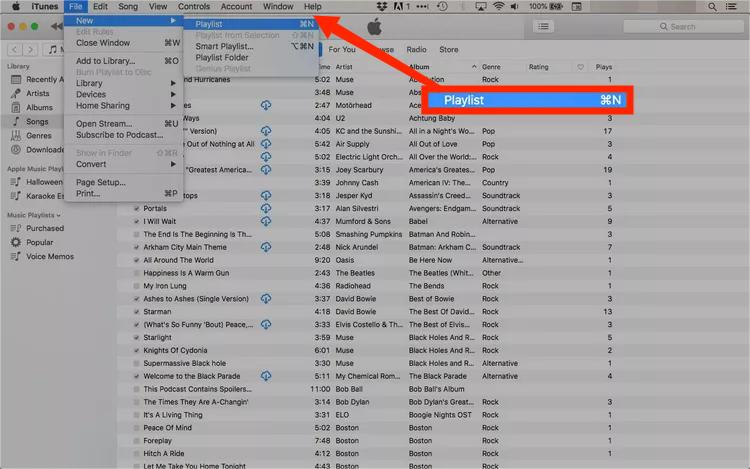Expand the Library submenu in File menu
The image size is (750, 469).
coord(173,83)
